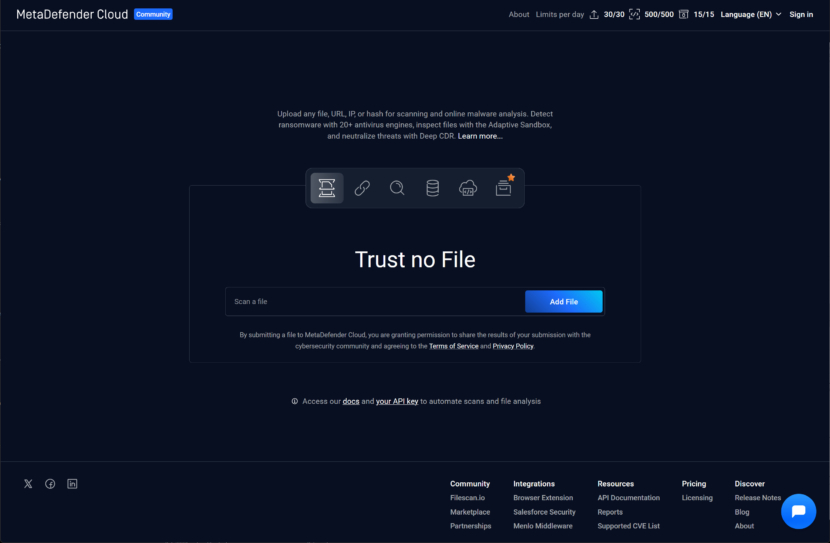Select the file scan mode icon
The width and height of the screenshot is (830, 543).
click(x=327, y=188)
